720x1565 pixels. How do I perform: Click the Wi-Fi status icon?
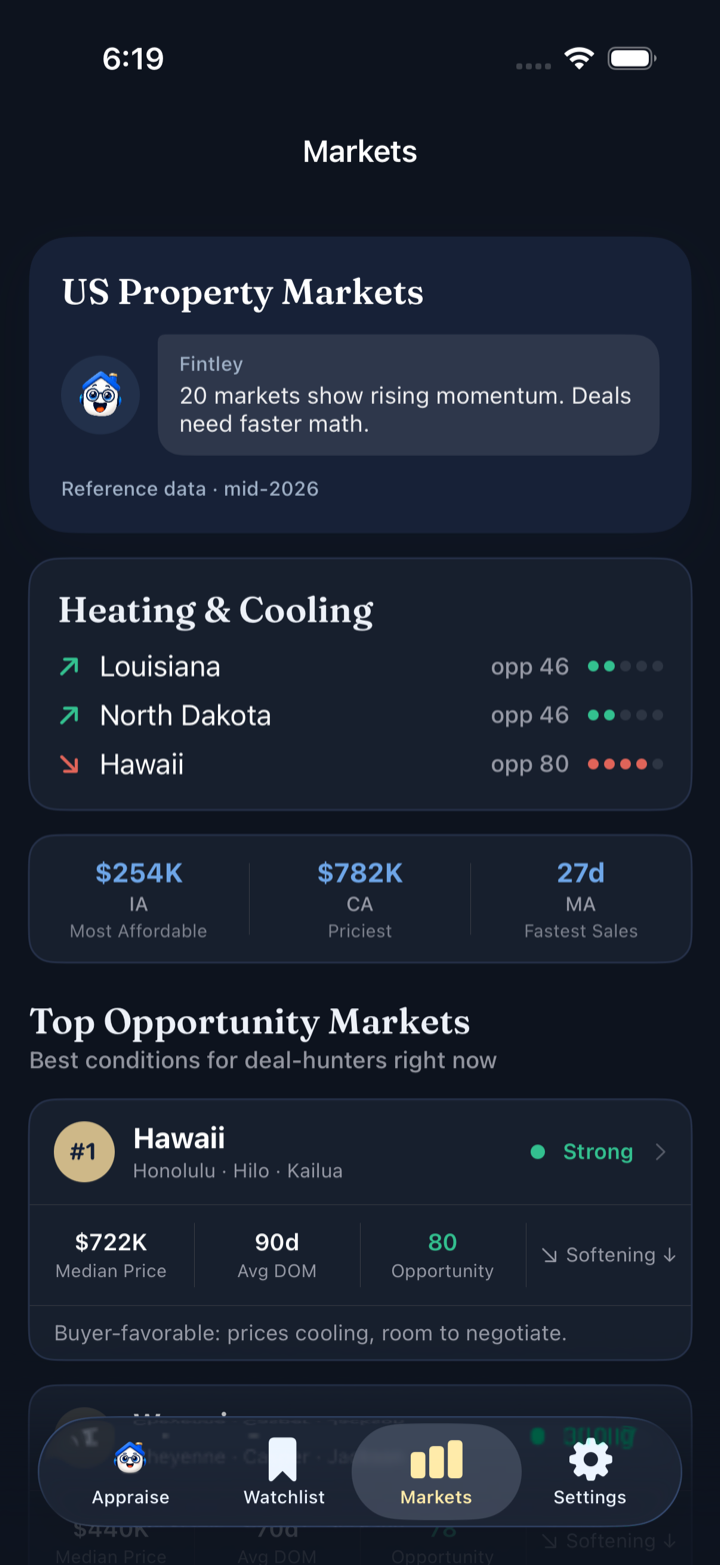tap(579, 58)
